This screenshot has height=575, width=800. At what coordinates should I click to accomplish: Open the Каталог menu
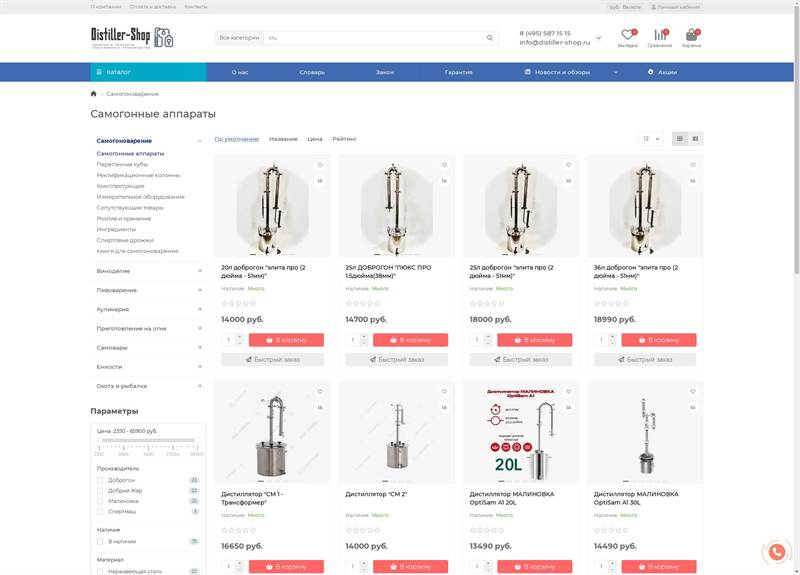click(148, 72)
